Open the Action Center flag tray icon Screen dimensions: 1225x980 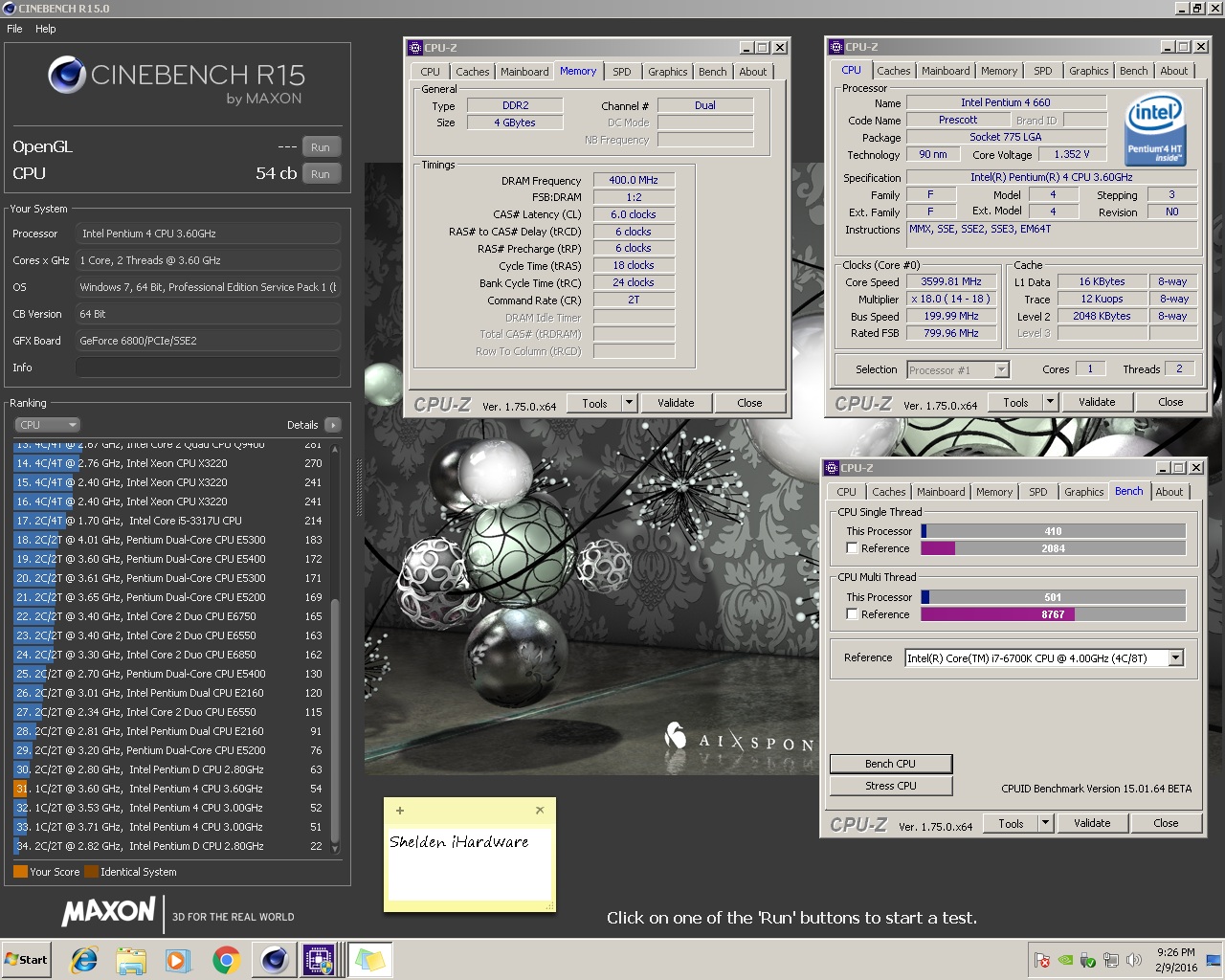1042,960
